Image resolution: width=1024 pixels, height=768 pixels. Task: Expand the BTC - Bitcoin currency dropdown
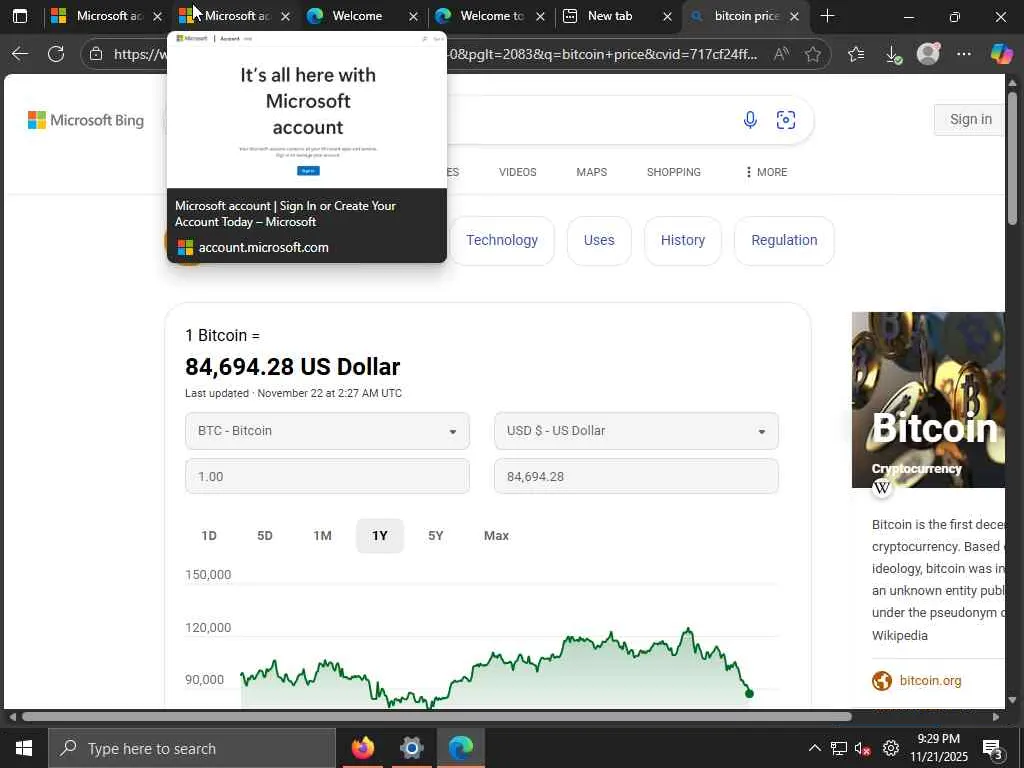[327, 431]
